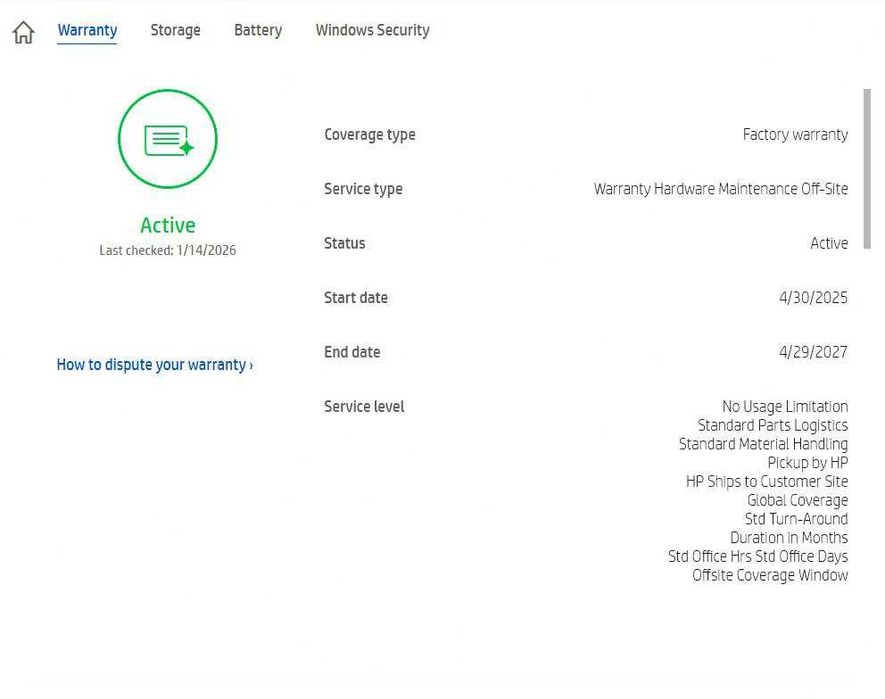Select Last checked: 1/14/2026 text

point(168,250)
